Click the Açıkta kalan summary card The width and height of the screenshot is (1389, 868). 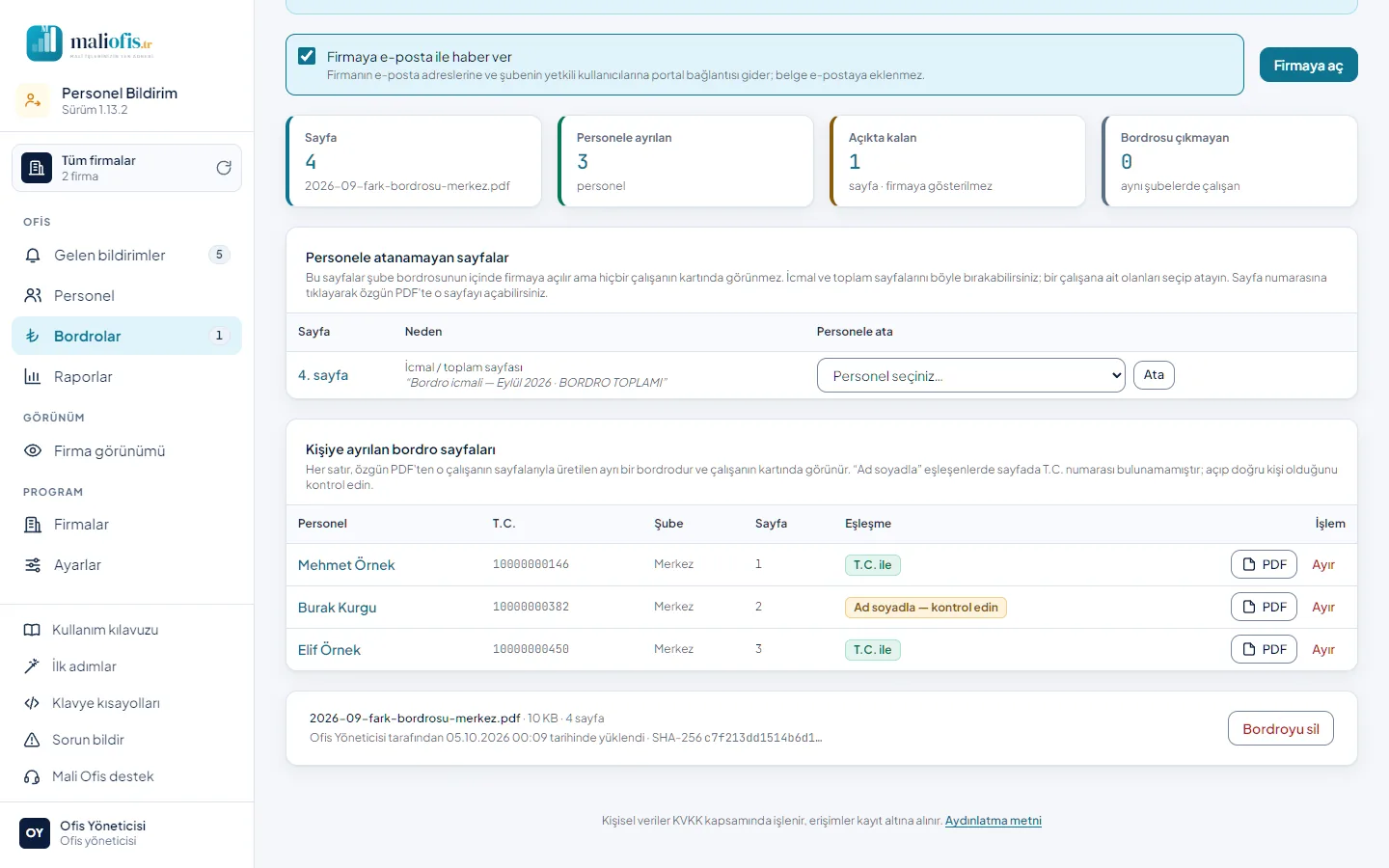coord(958,161)
